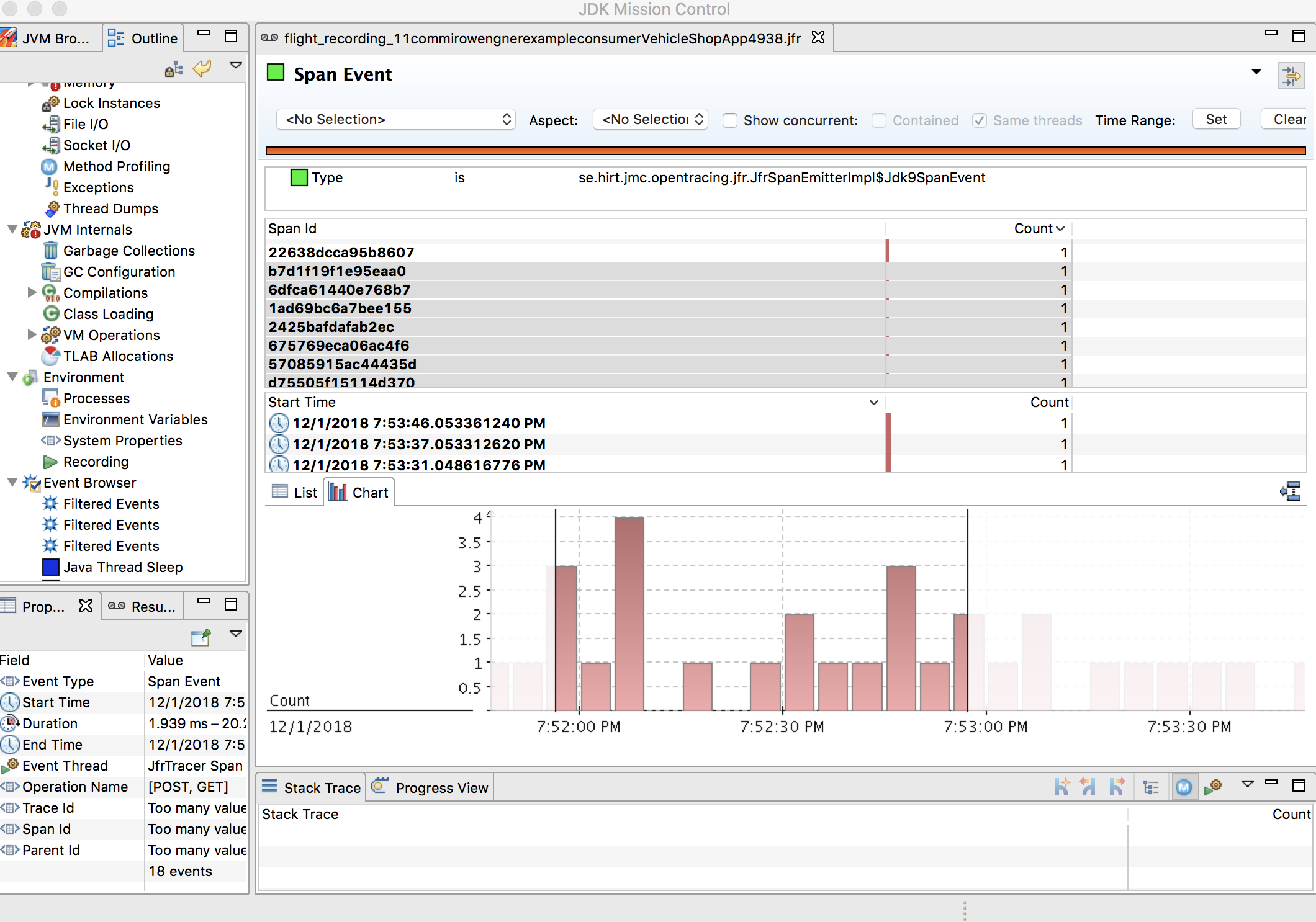Click the Java Thread Sleep blue square
The height and width of the screenshot is (922, 1316).
(x=51, y=567)
